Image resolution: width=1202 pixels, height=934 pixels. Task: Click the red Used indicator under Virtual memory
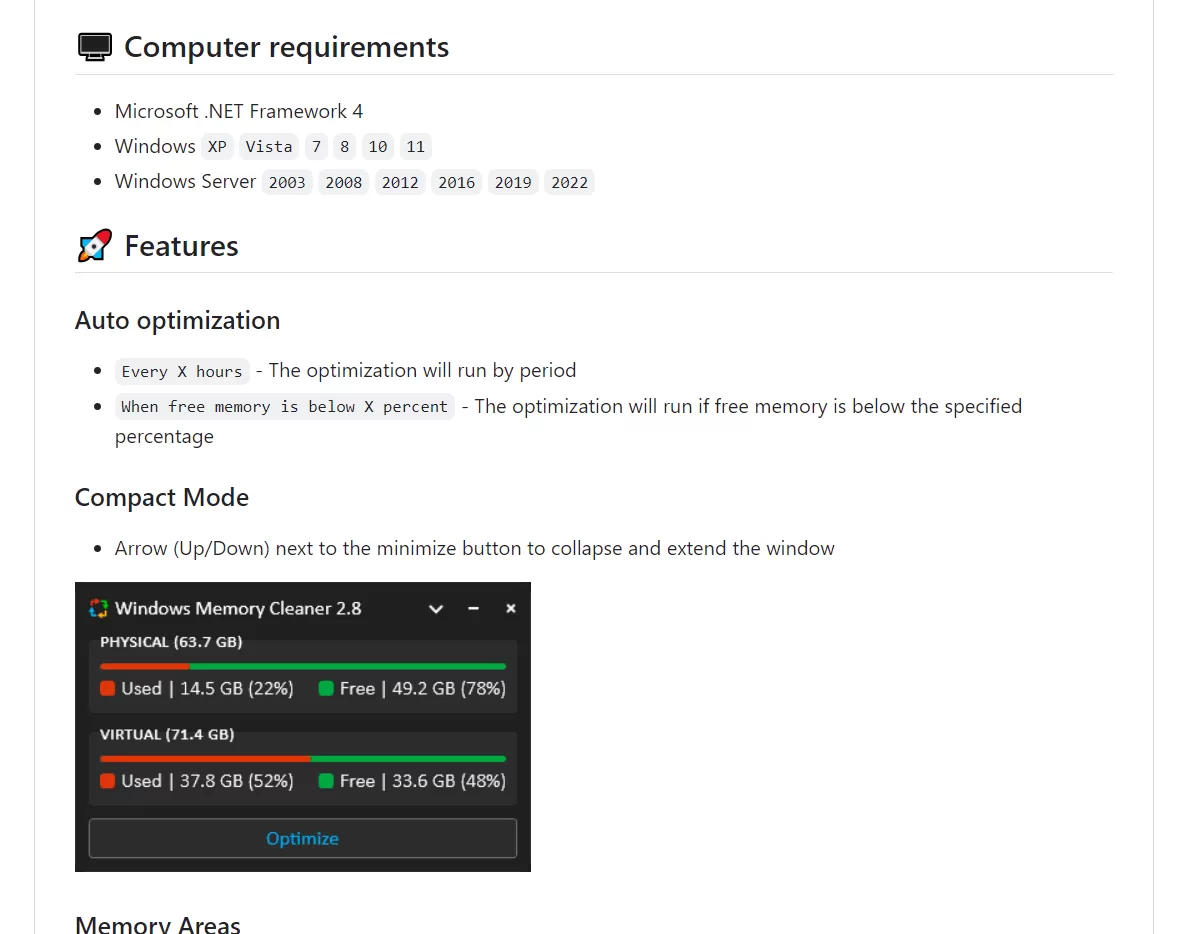pyautogui.click(x=106, y=781)
